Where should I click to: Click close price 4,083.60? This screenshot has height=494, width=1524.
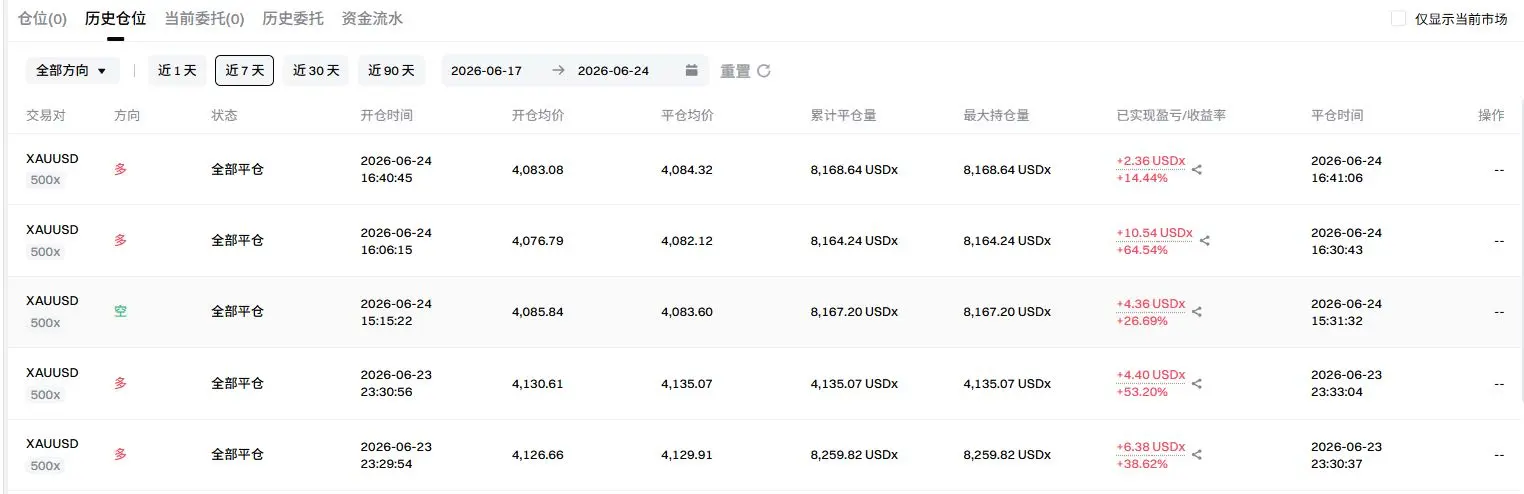(688, 312)
